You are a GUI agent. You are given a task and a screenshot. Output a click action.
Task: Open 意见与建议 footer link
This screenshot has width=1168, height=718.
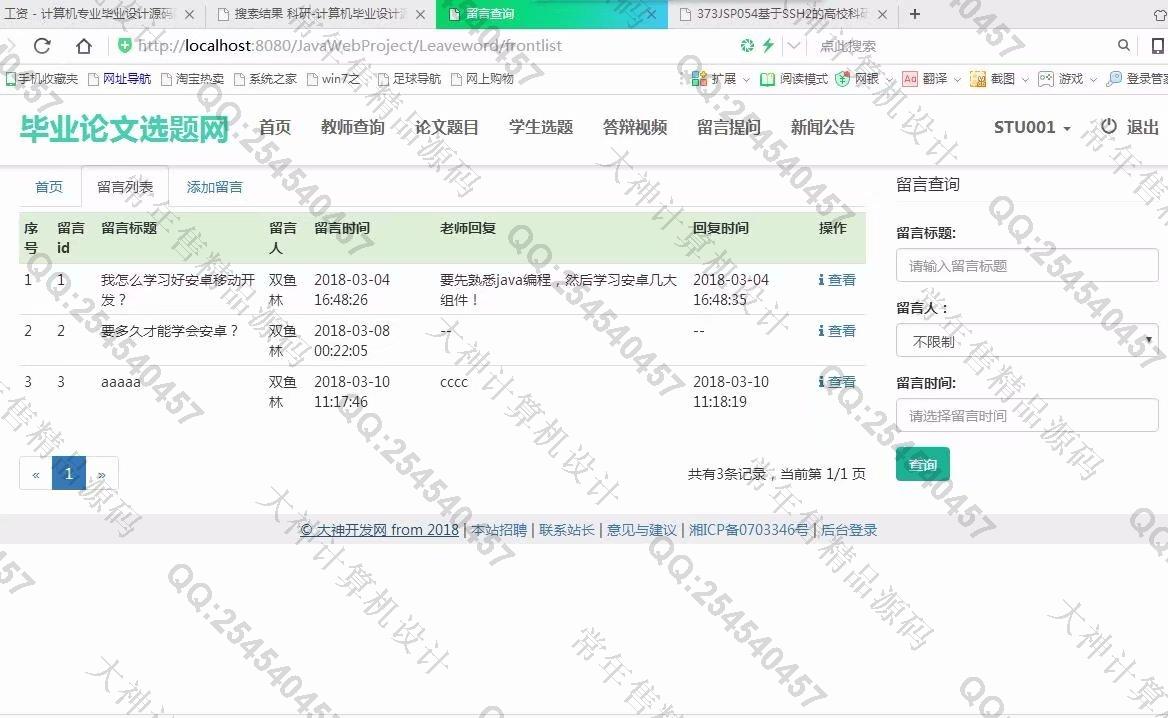(641, 530)
